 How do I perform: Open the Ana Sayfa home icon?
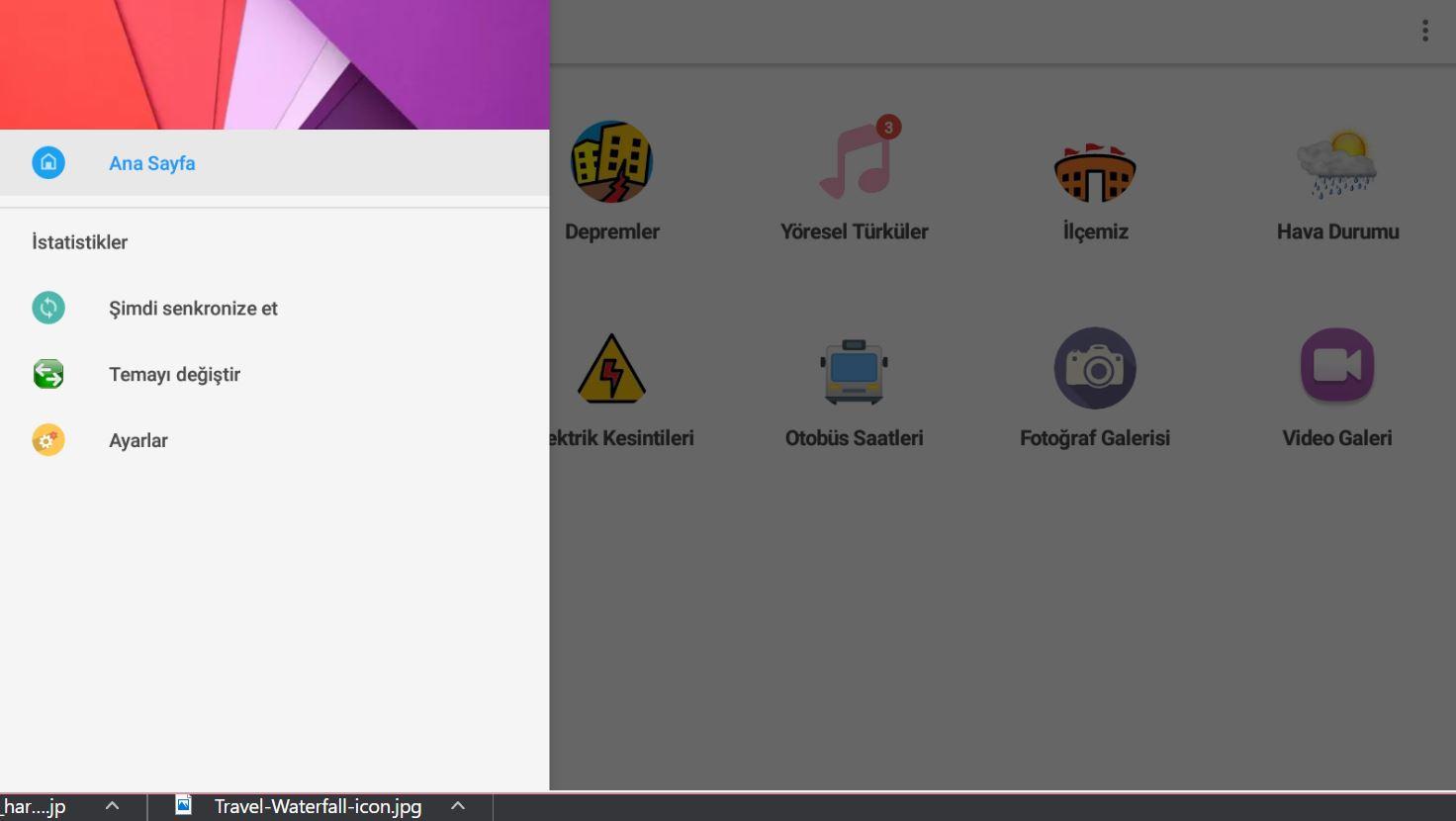tap(48, 162)
